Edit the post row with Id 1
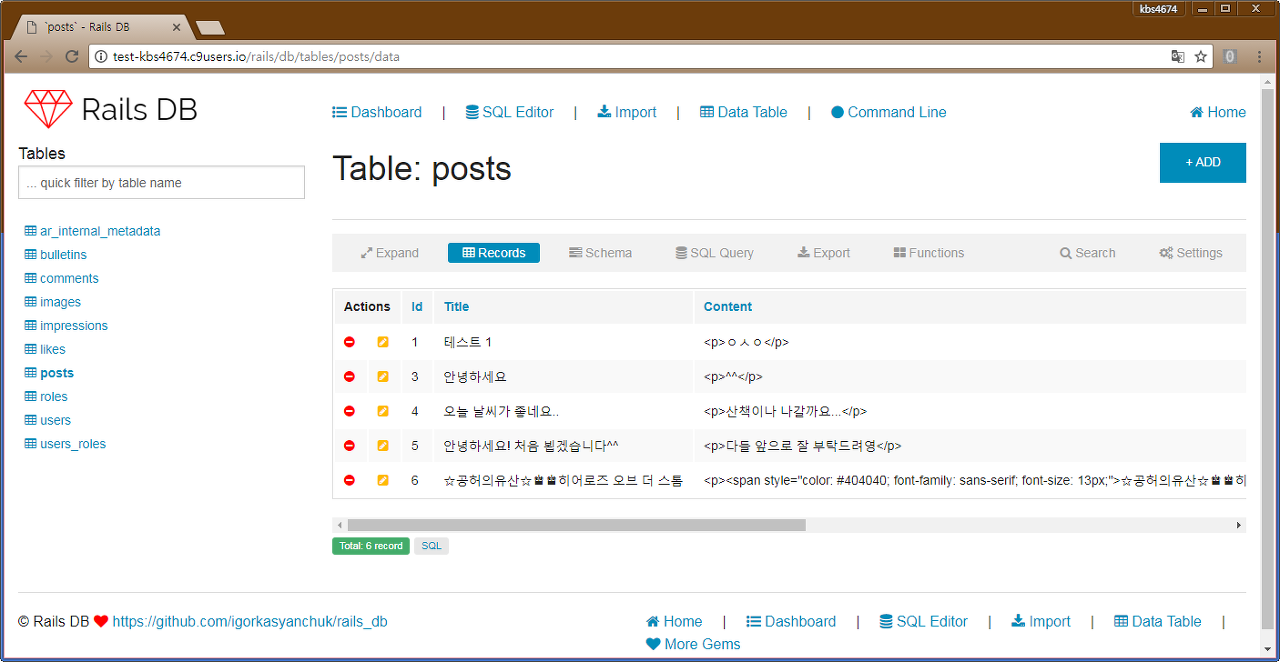 [x=383, y=342]
